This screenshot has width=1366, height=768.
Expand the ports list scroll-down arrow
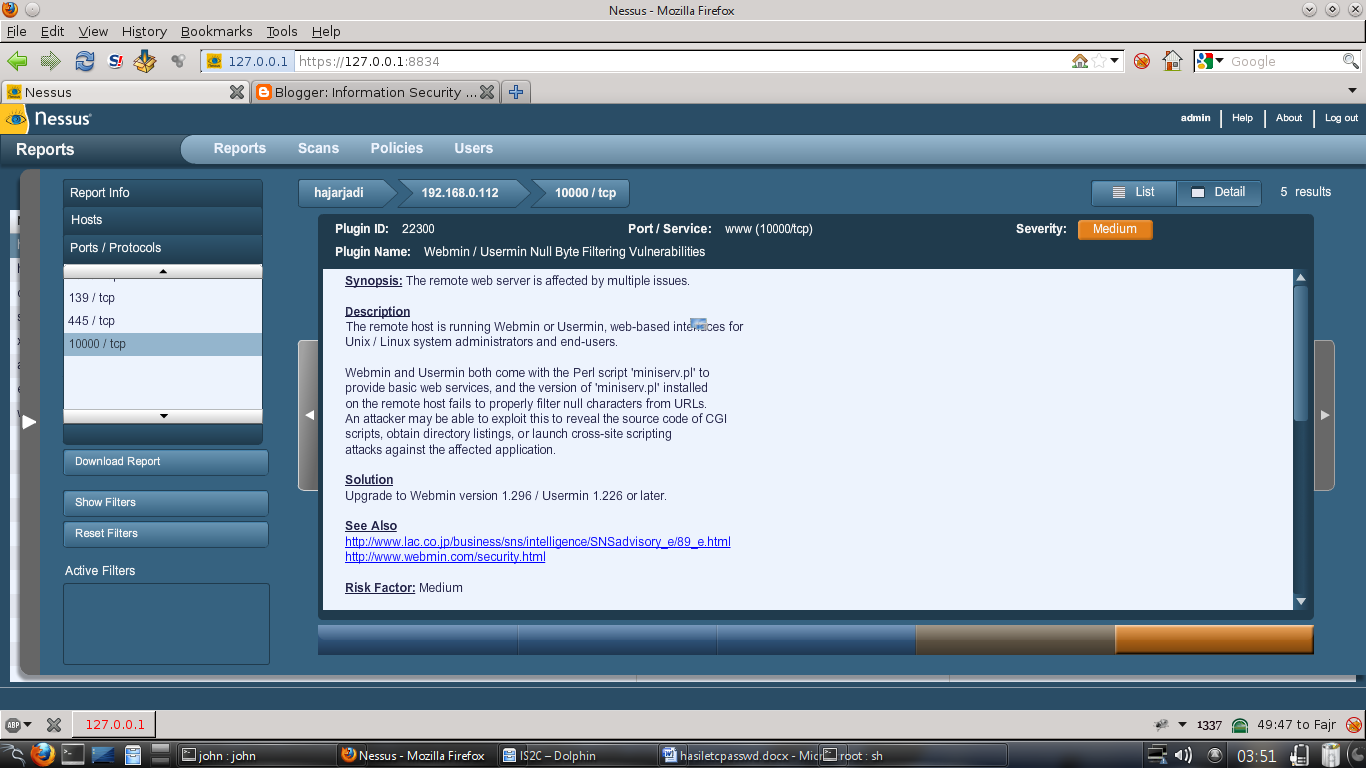[162, 416]
